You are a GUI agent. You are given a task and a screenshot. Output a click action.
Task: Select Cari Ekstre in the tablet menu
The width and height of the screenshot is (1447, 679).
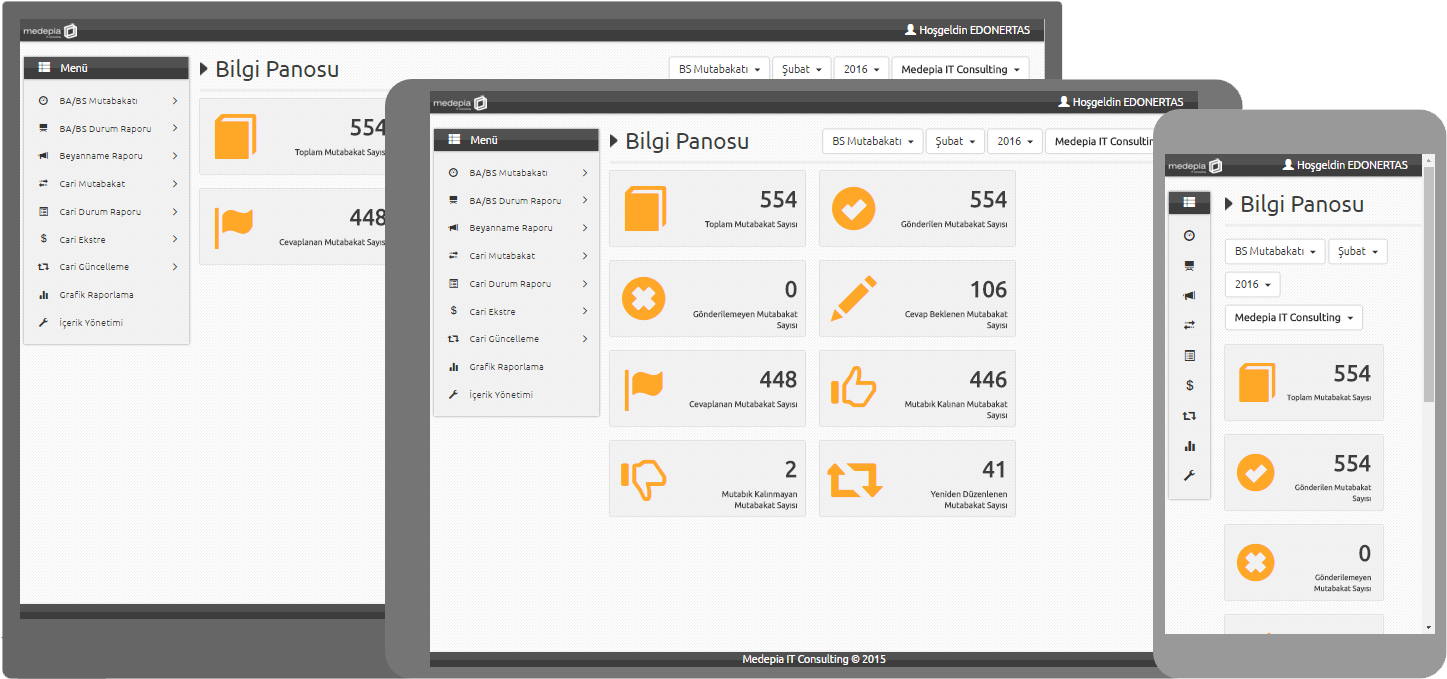[x=492, y=312]
